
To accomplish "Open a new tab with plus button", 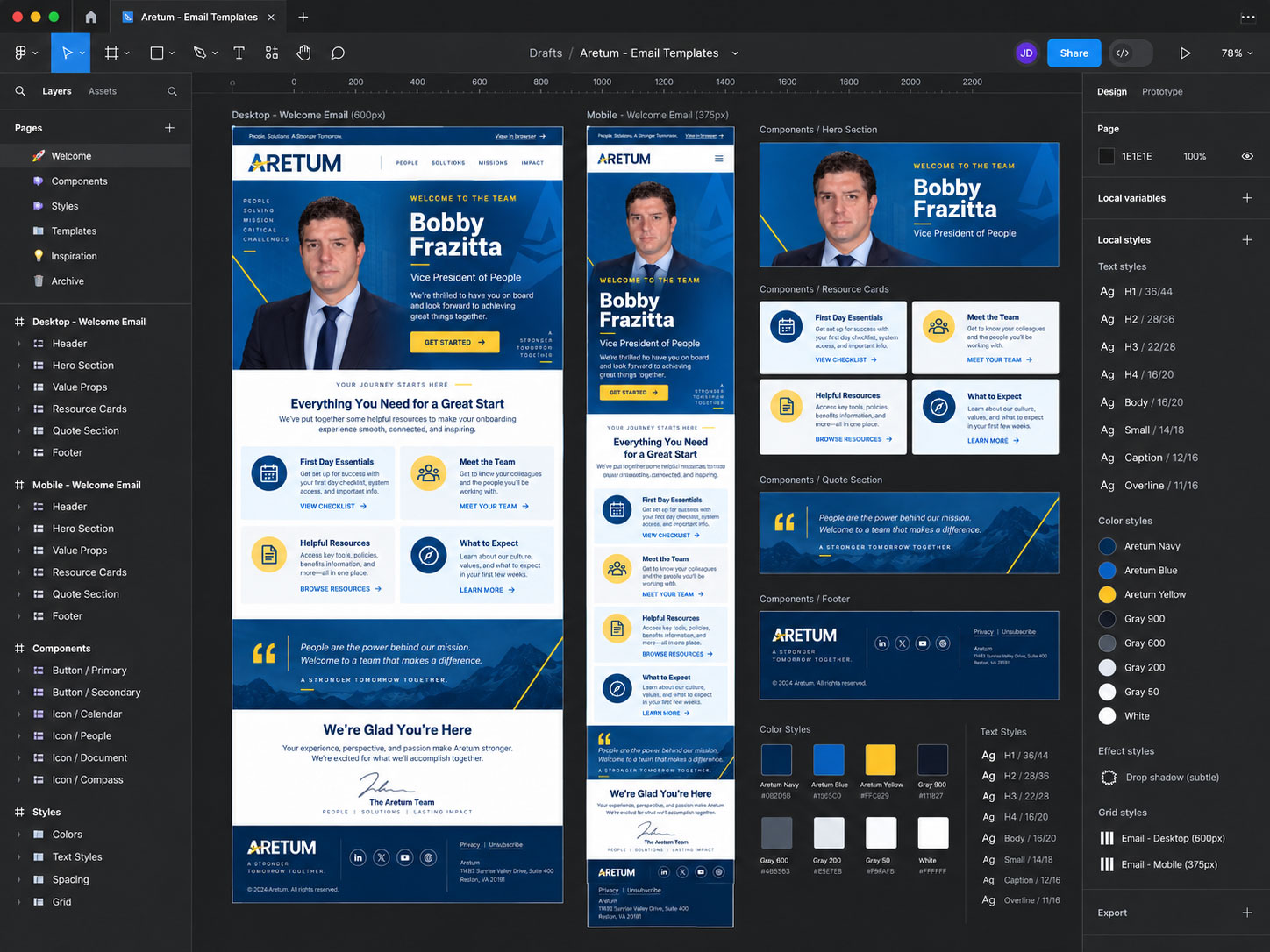I will (x=303, y=17).
